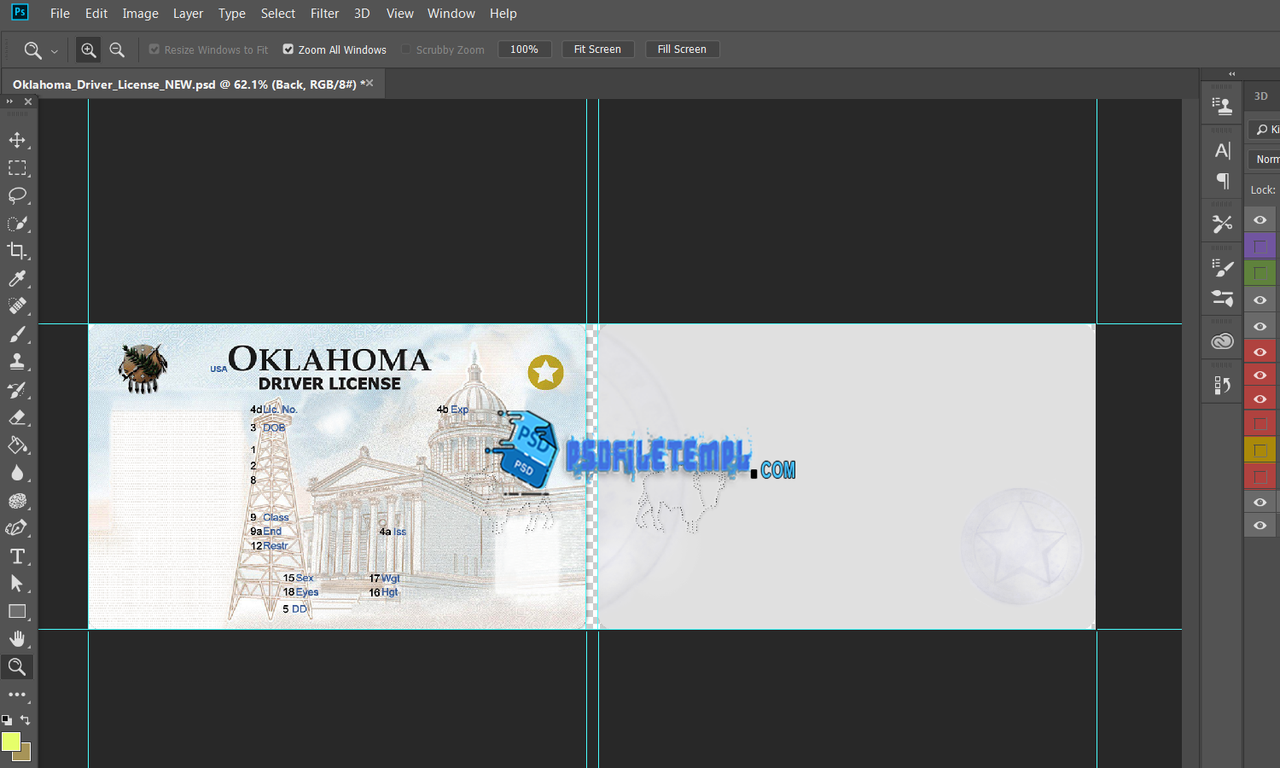
Task: Show the yellow-labeled layer
Action: point(1260,450)
